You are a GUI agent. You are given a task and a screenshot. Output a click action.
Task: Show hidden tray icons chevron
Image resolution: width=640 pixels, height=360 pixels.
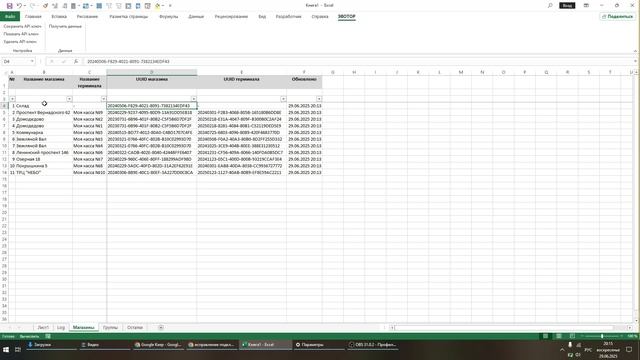point(562,350)
